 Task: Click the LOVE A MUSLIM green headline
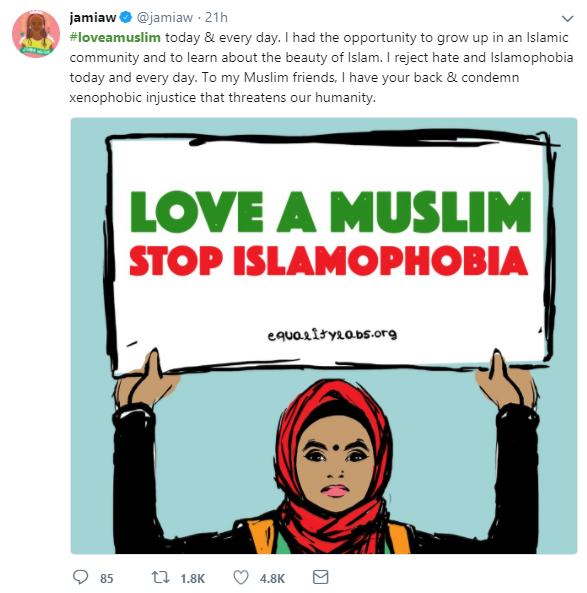coord(331,212)
